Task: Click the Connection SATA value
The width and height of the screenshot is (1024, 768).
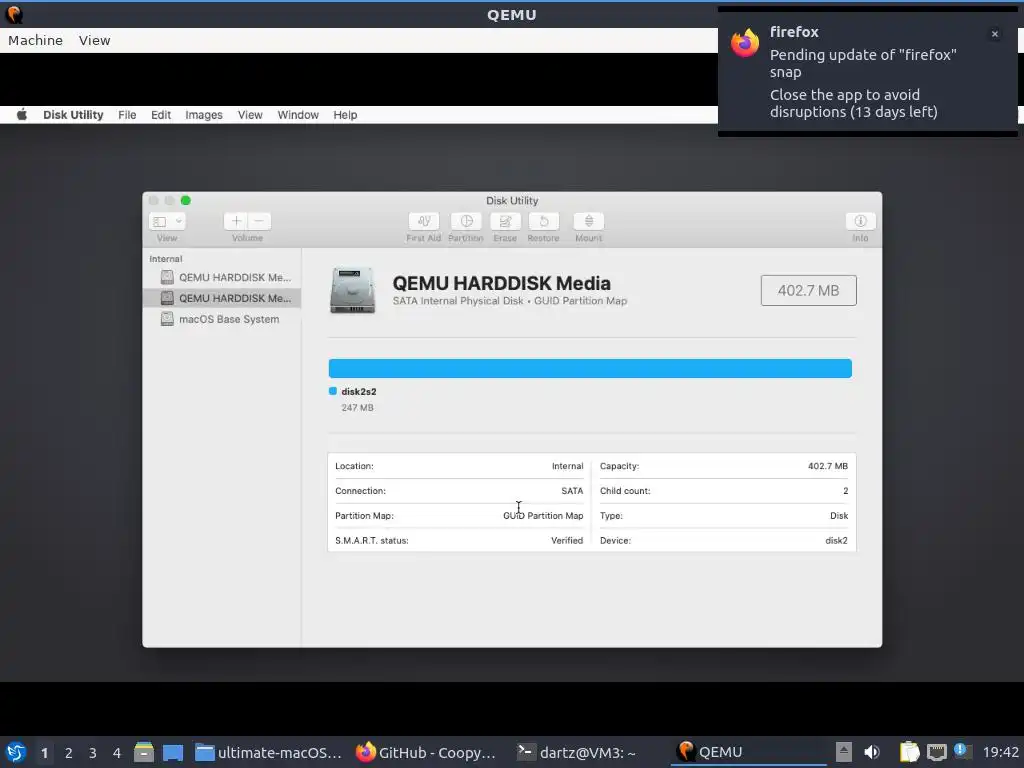Action: pos(572,491)
